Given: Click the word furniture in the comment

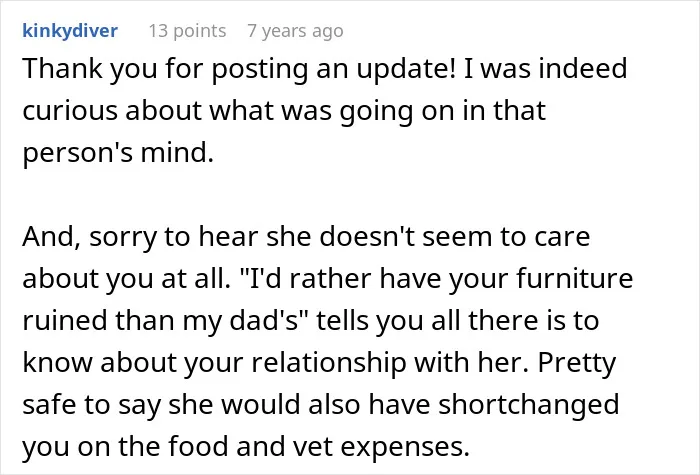Looking at the screenshot, I should tap(575, 278).
